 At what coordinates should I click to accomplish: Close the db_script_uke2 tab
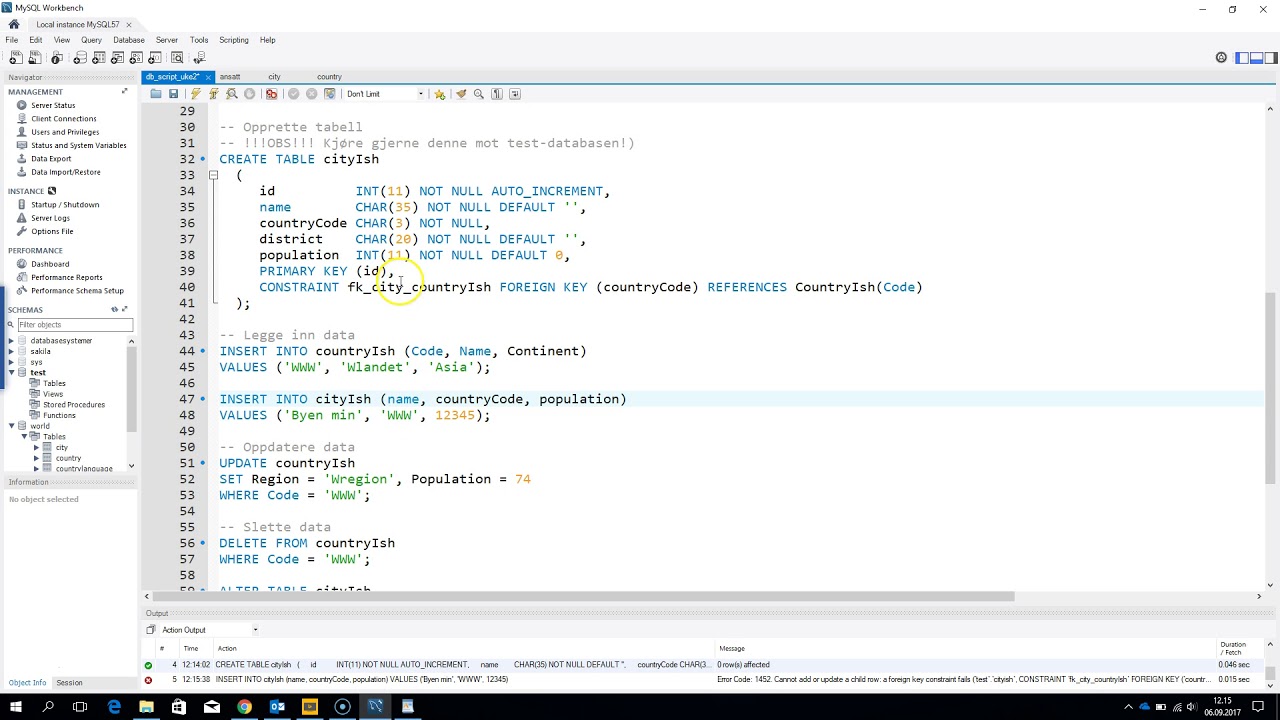tap(208, 77)
